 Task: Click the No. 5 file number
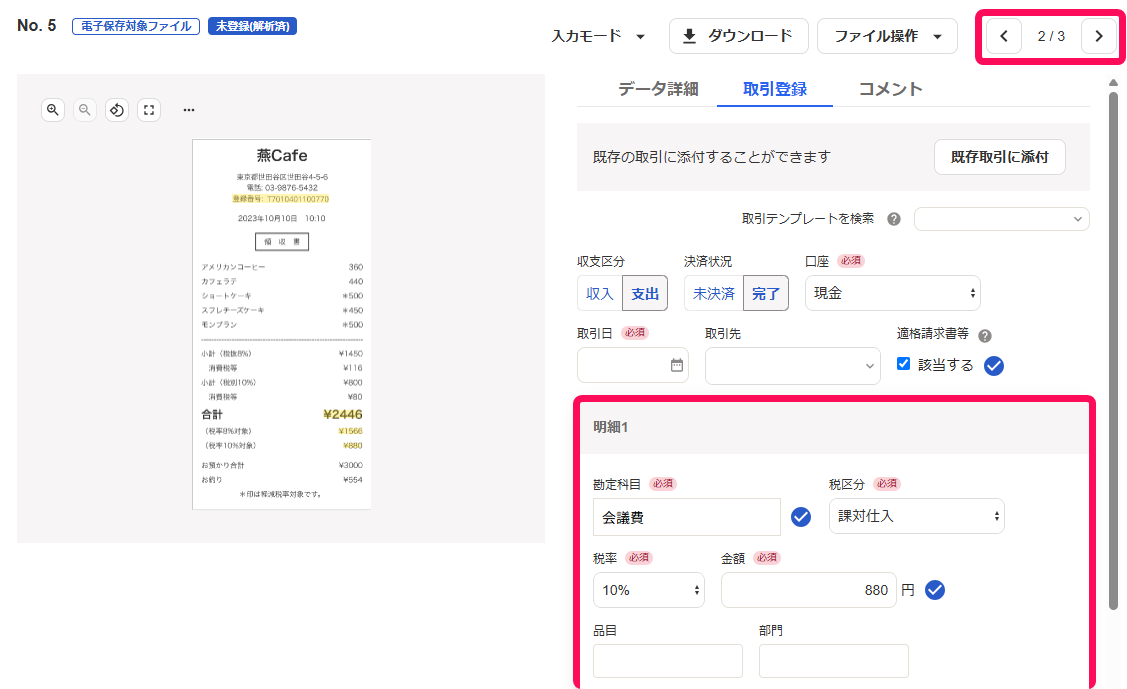pyautogui.click(x=37, y=26)
